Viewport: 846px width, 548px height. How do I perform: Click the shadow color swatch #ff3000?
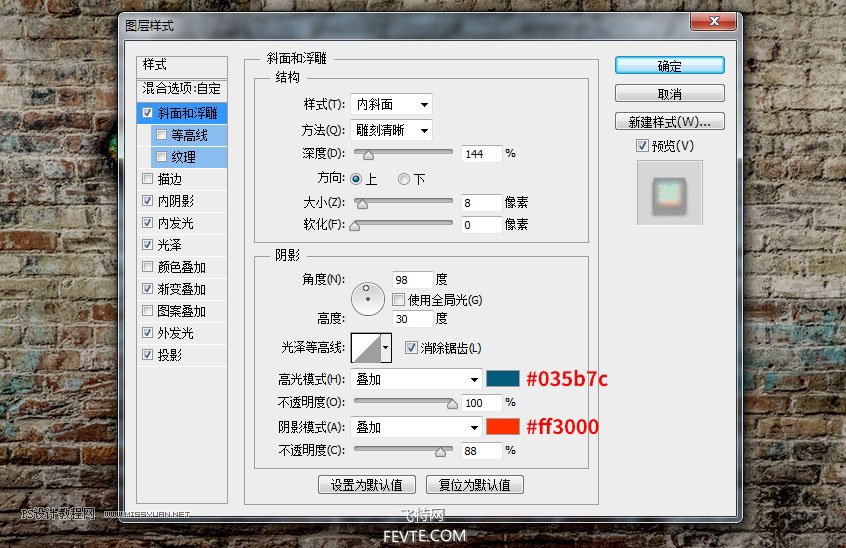[x=503, y=427]
